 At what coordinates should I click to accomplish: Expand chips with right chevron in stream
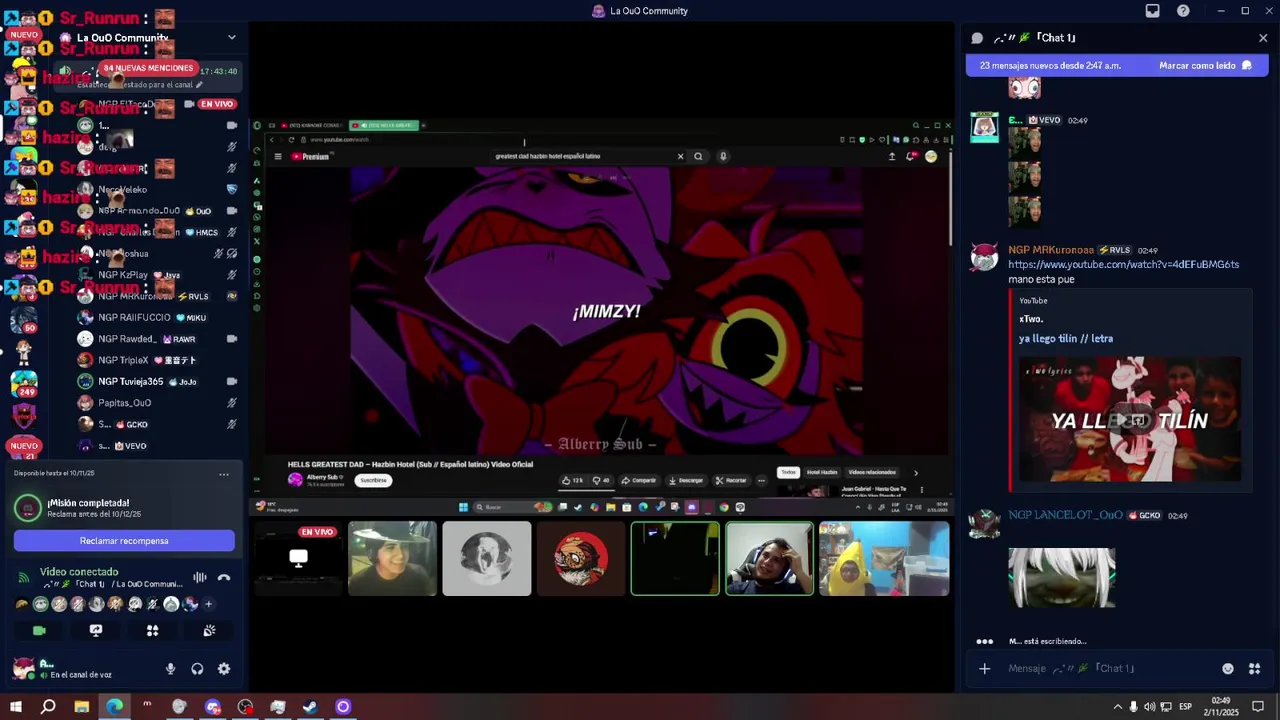click(x=915, y=473)
